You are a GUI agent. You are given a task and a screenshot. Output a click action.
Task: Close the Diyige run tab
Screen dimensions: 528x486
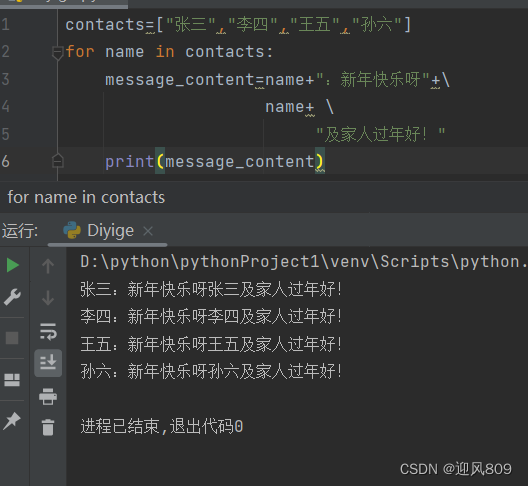[x=148, y=231]
